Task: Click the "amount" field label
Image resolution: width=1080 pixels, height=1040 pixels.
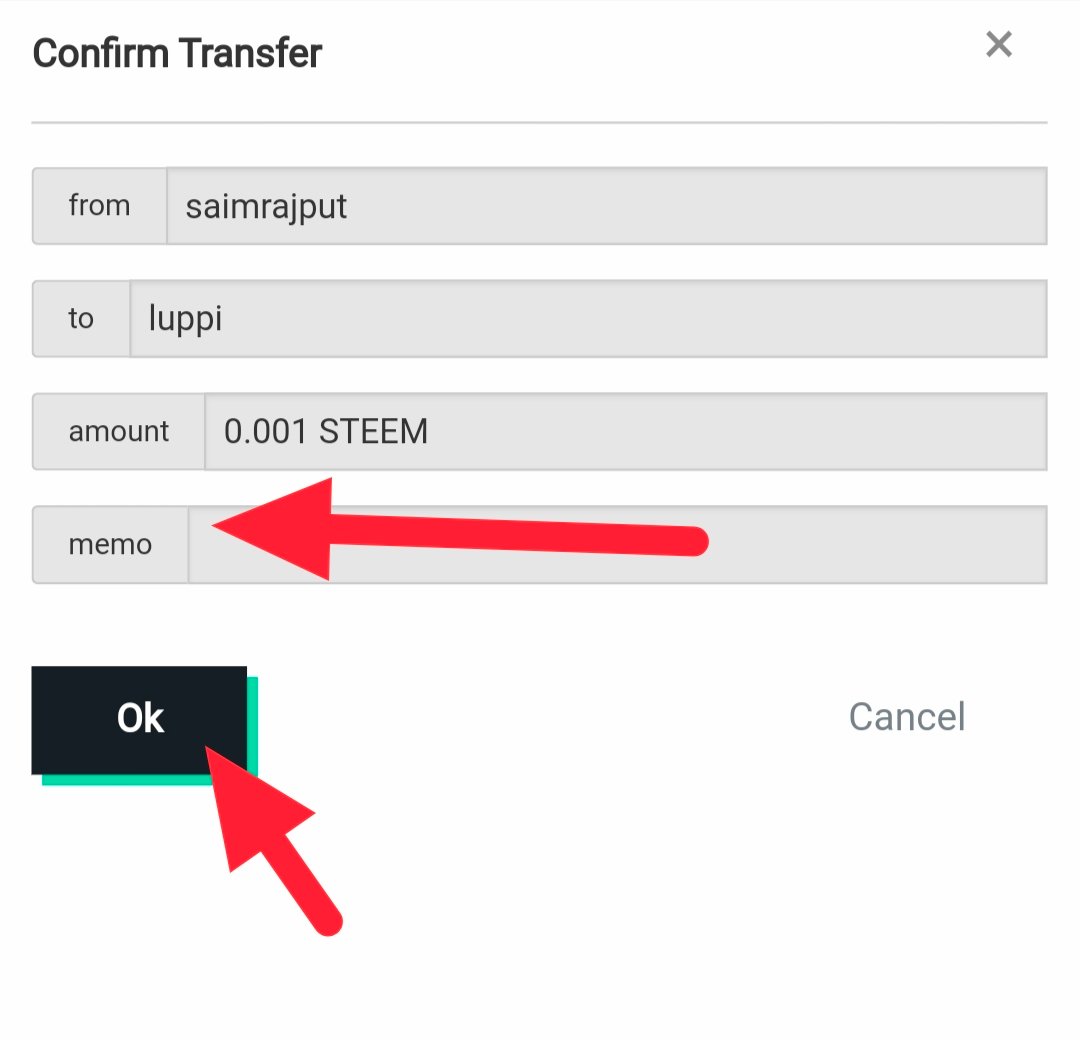Action: [119, 432]
